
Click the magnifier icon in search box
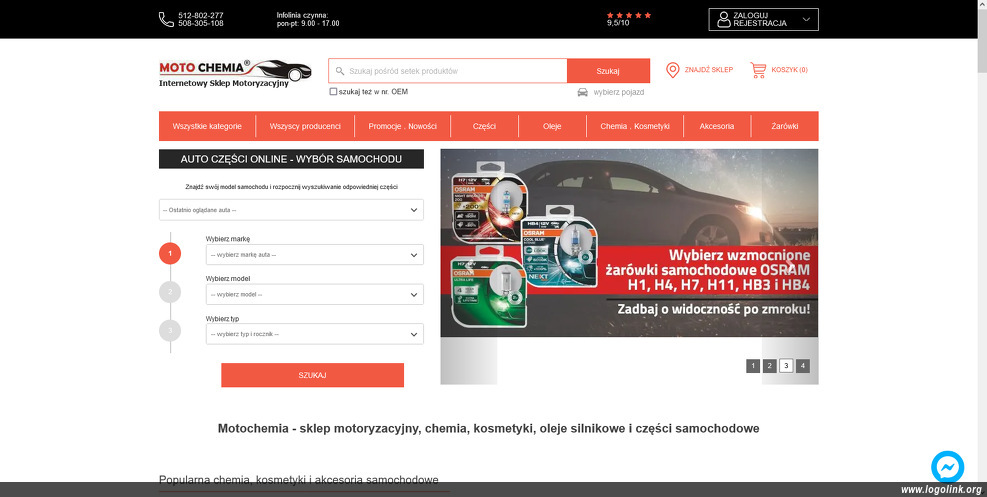[x=340, y=71]
